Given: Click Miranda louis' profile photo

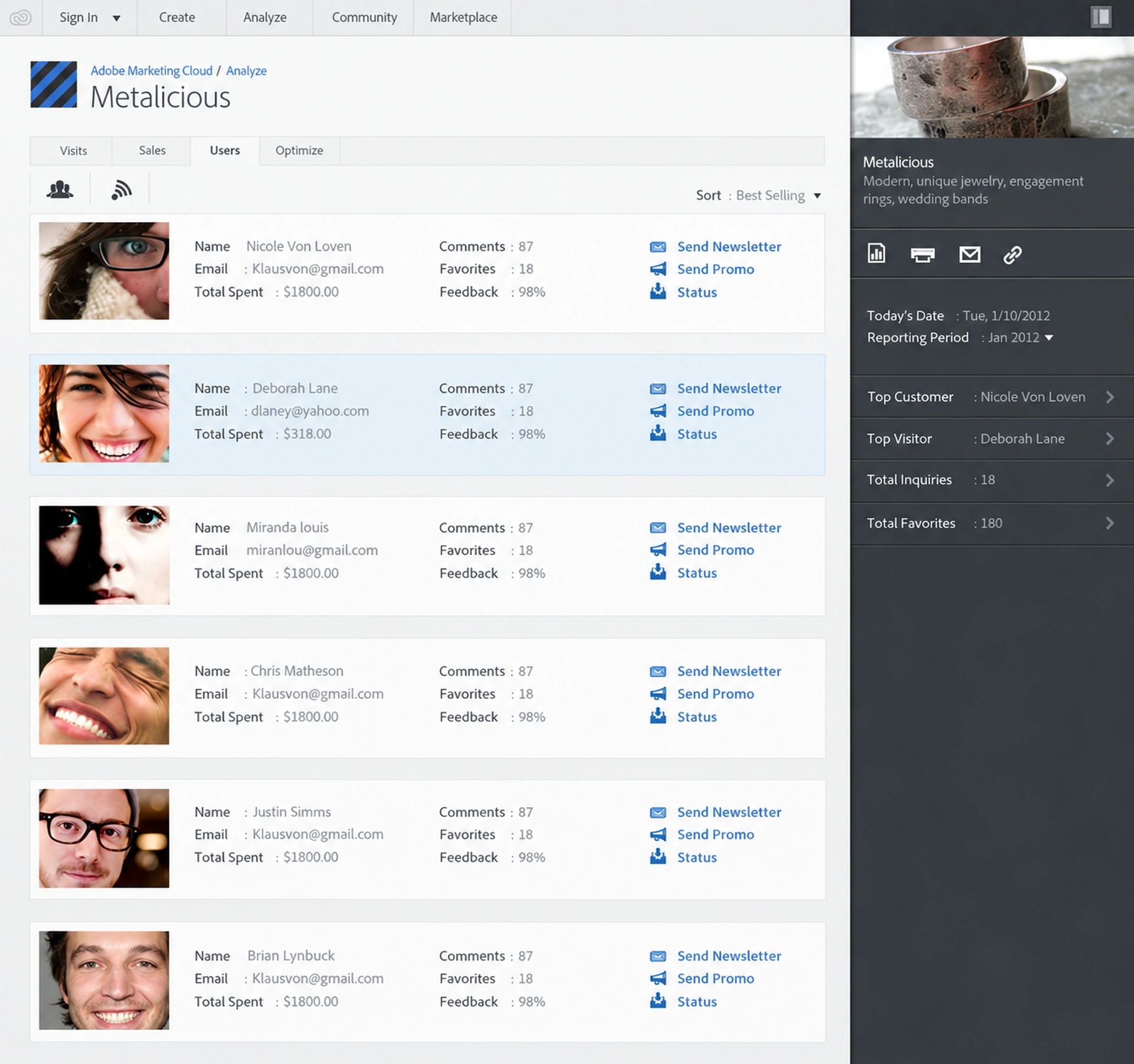Looking at the screenshot, I should [104, 555].
